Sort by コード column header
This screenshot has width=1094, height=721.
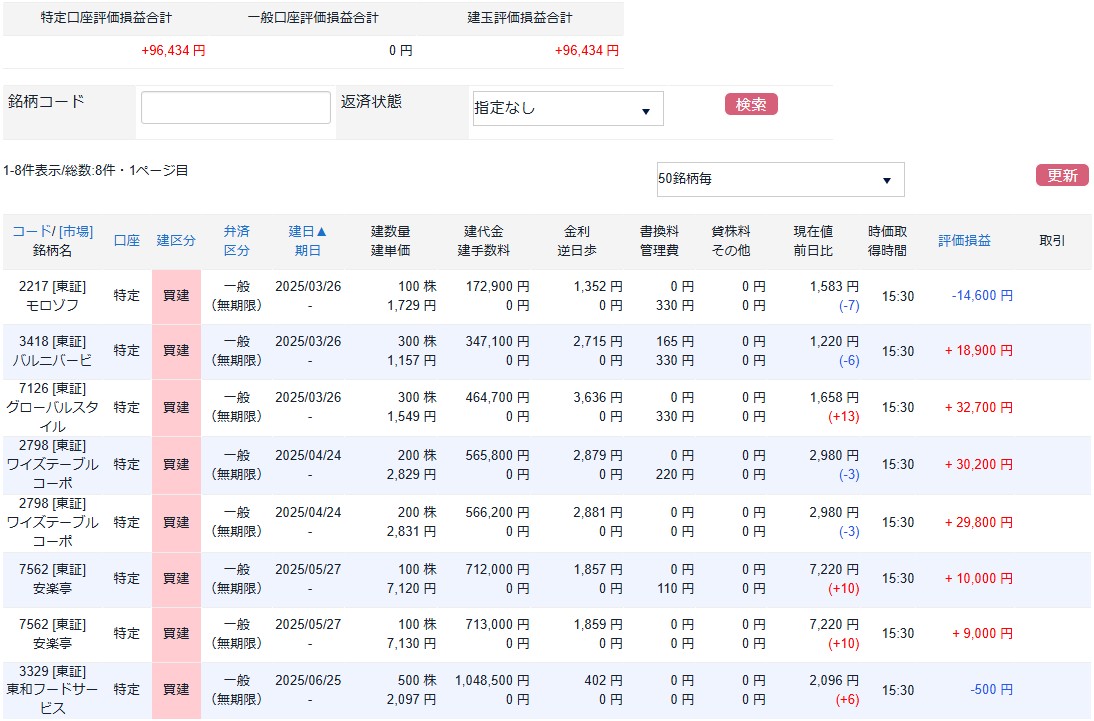coord(31,231)
